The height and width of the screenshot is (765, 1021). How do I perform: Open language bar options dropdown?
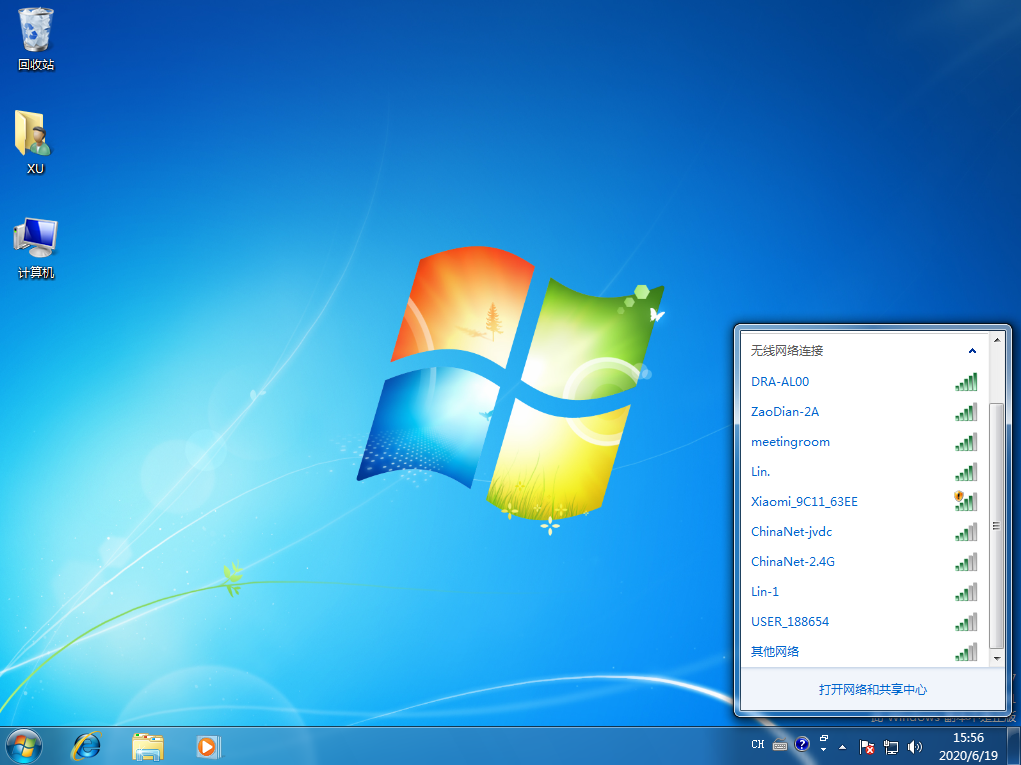point(823,749)
